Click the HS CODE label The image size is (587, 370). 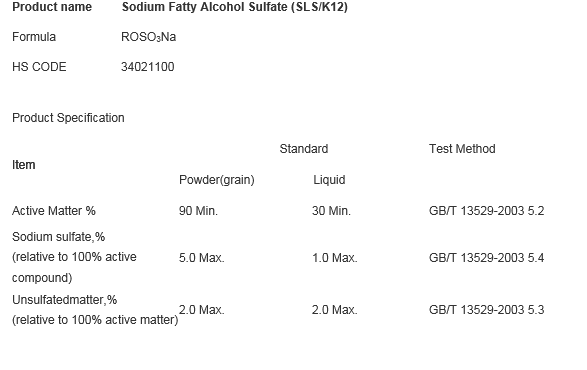click(39, 67)
